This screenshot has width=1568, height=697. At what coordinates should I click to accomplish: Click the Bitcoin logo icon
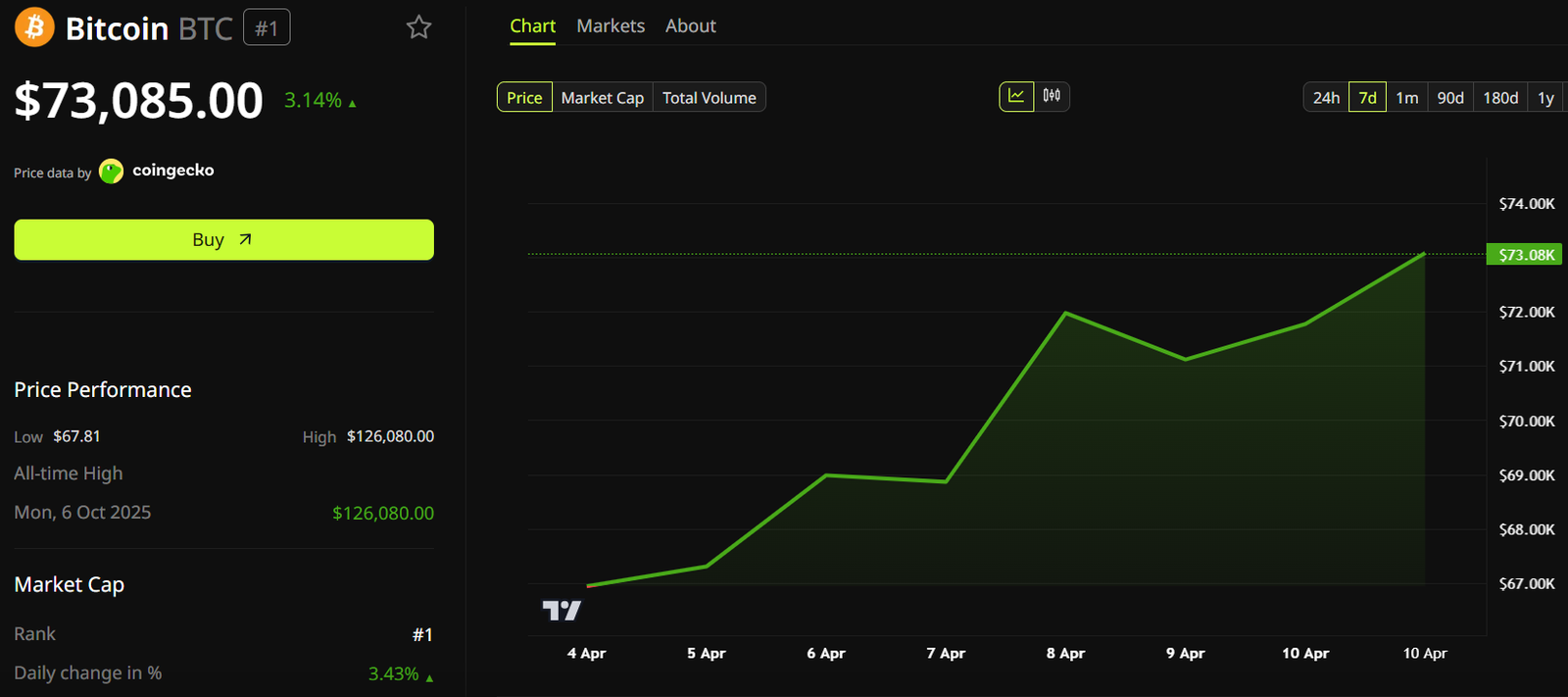click(34, 27)
